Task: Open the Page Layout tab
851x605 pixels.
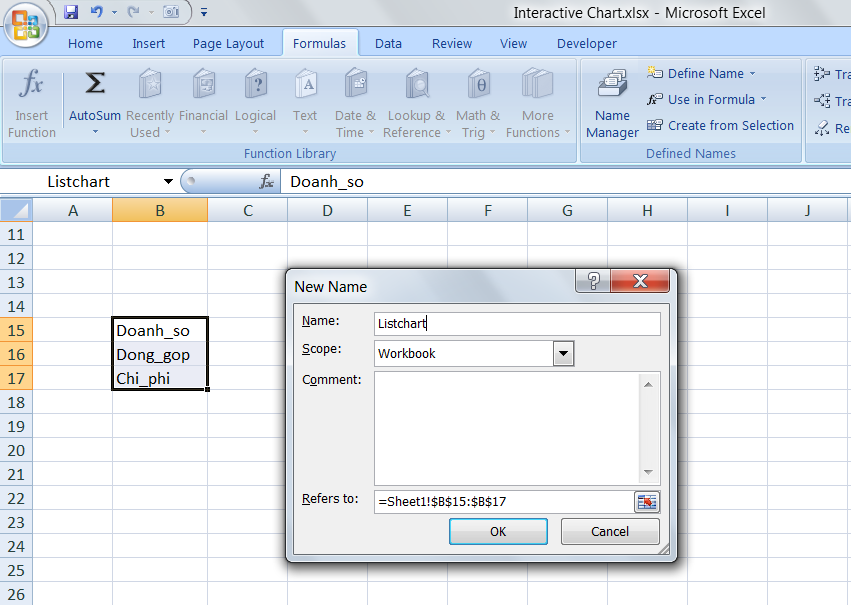Action: pos(228,43)
